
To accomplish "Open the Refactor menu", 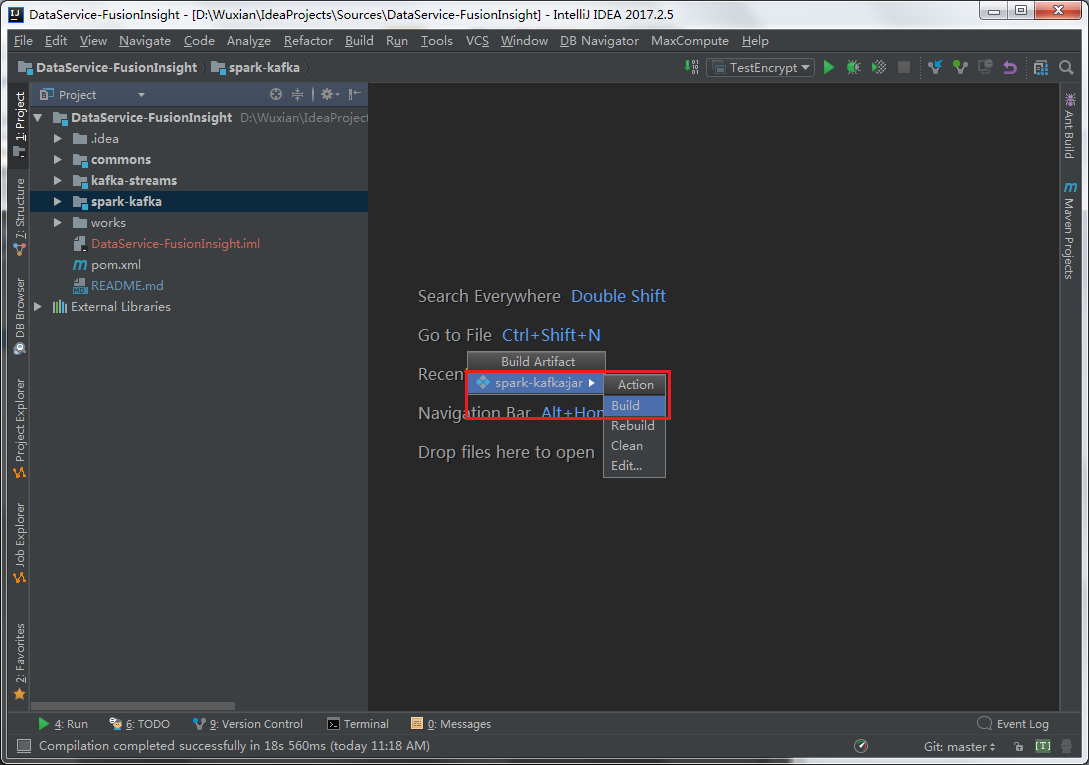I will (x=308, y=40).
